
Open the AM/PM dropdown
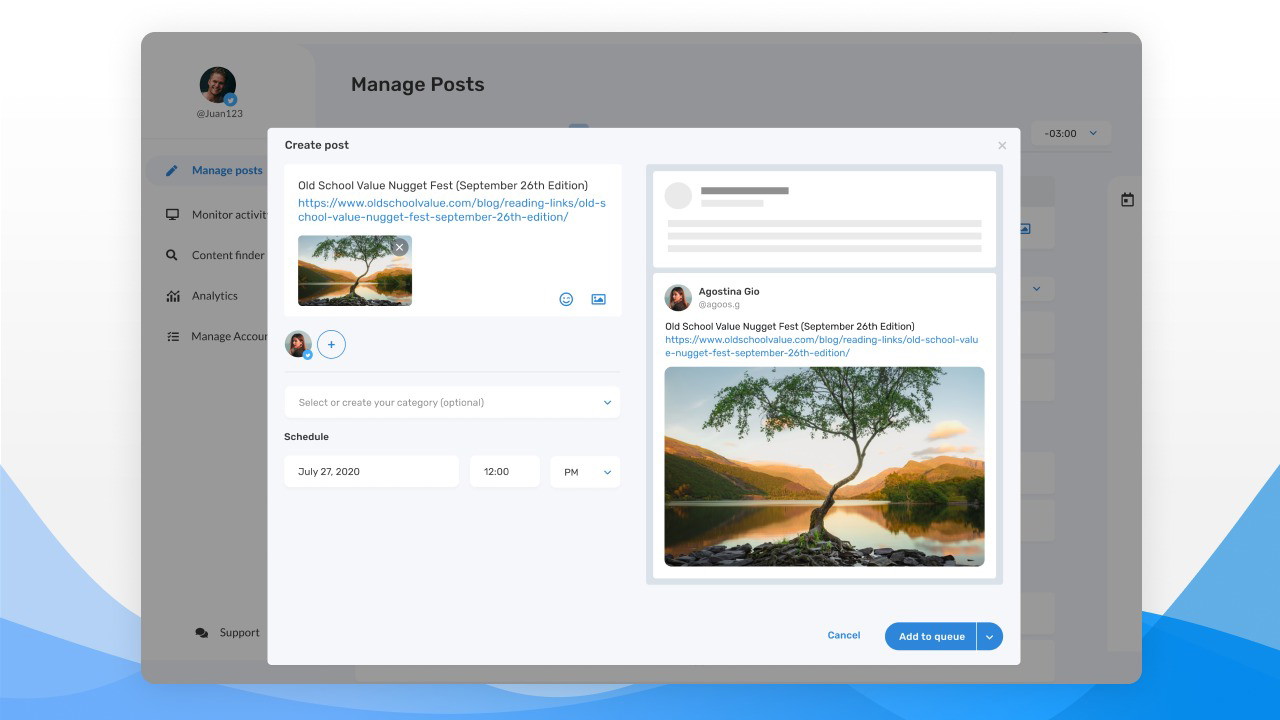pos(585,472)
